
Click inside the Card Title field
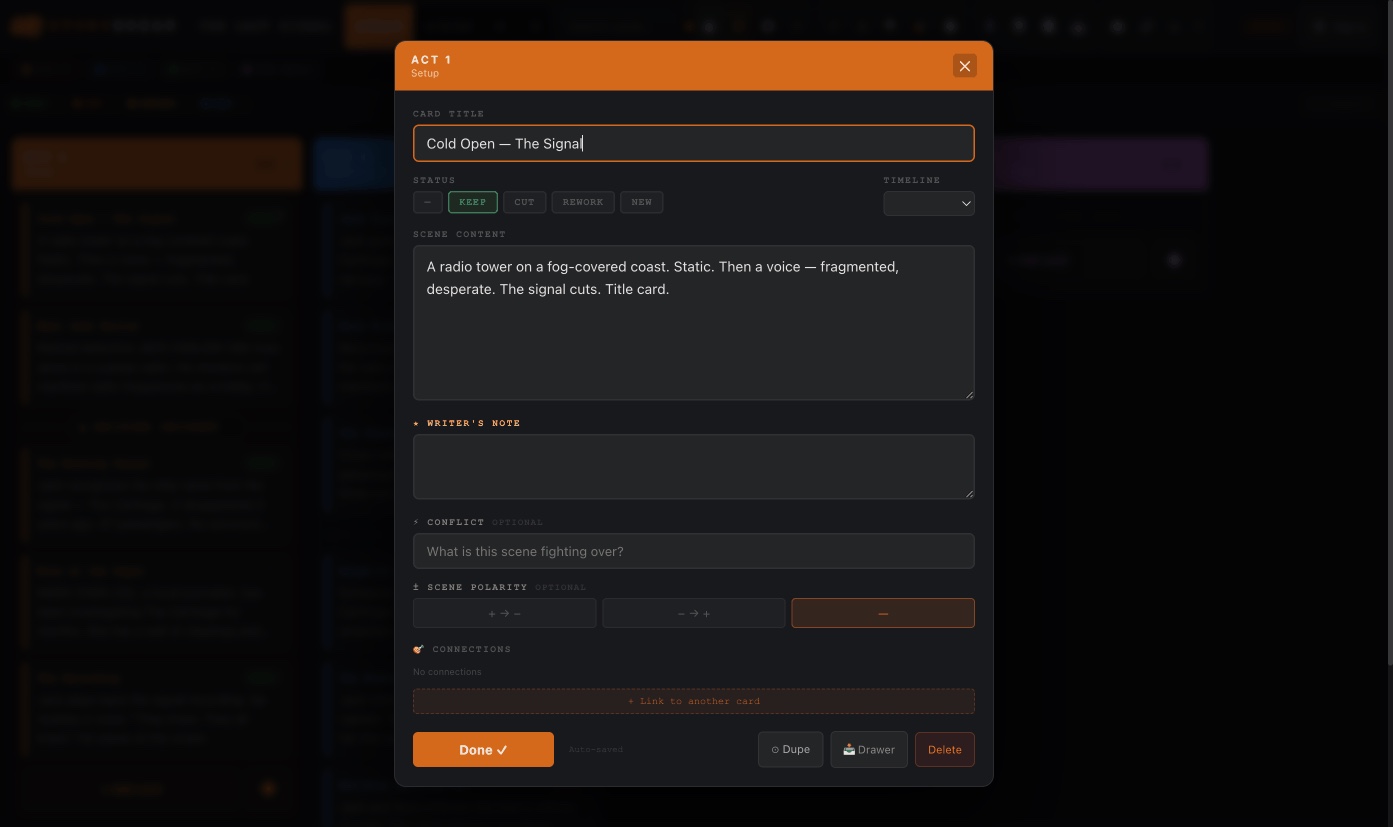(693, 143)
